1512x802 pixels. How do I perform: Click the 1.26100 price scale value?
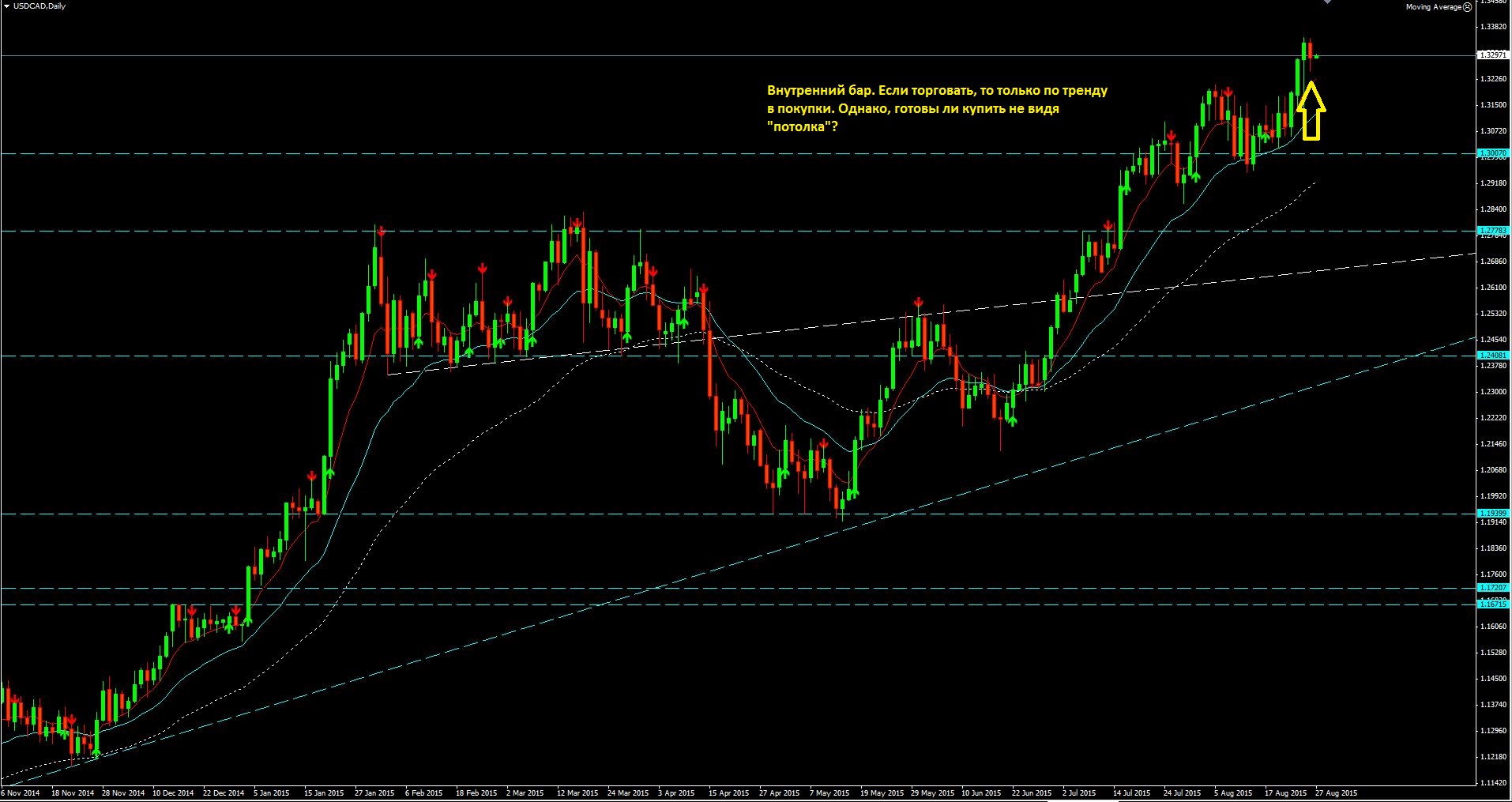pos(1492,287)
